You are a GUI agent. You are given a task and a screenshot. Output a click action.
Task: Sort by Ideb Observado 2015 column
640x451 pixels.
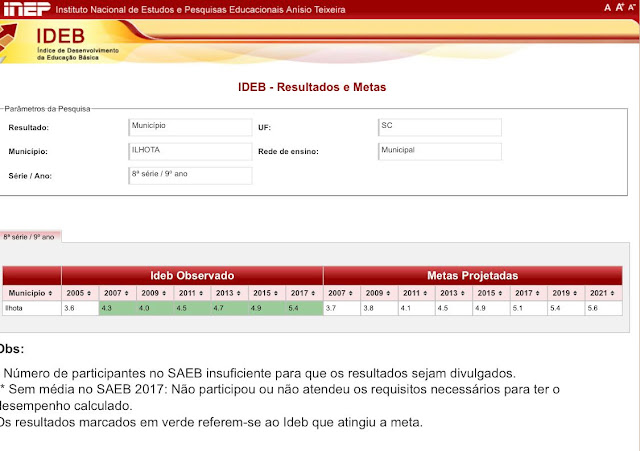click(x=267, y=293)
